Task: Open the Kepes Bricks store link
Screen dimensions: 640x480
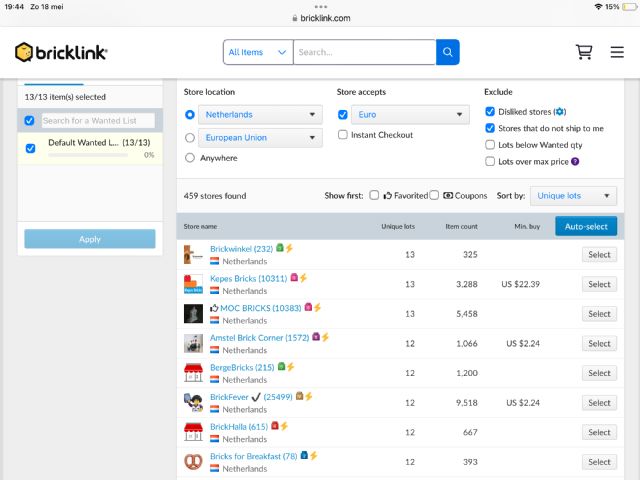Action: click(248, 278)
